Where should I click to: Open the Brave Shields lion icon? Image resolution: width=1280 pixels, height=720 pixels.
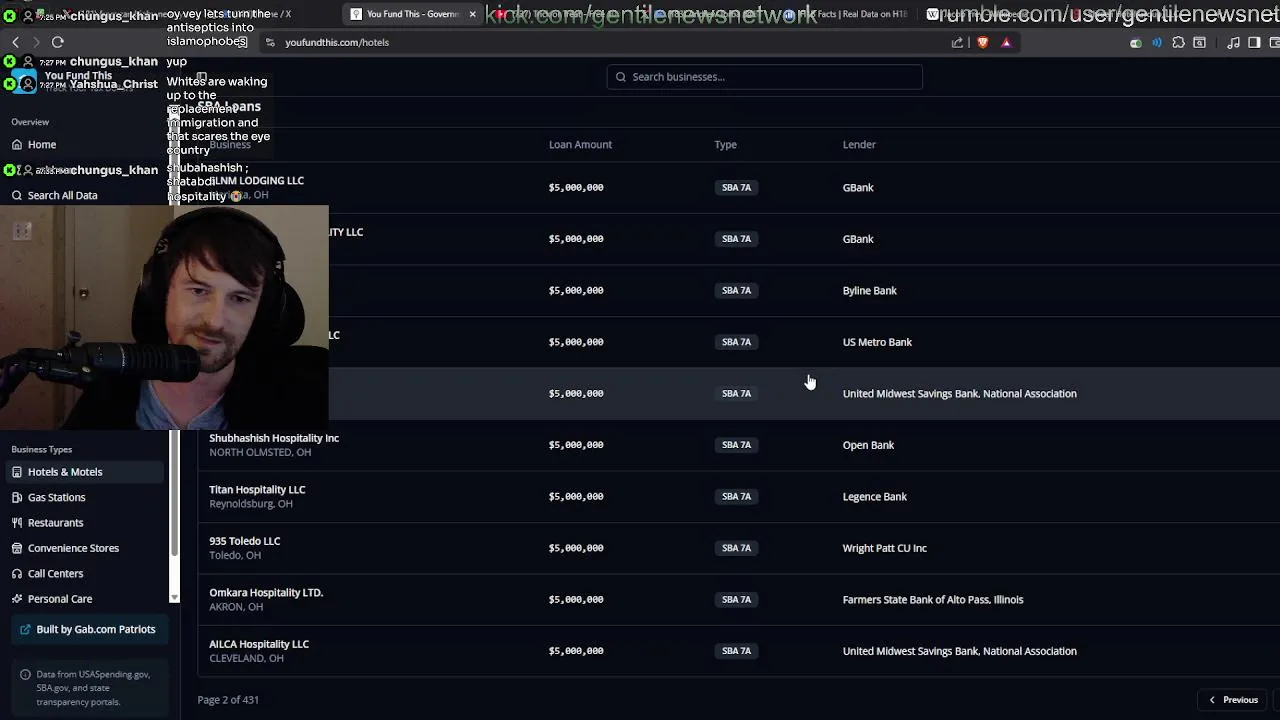coord(983,42)
